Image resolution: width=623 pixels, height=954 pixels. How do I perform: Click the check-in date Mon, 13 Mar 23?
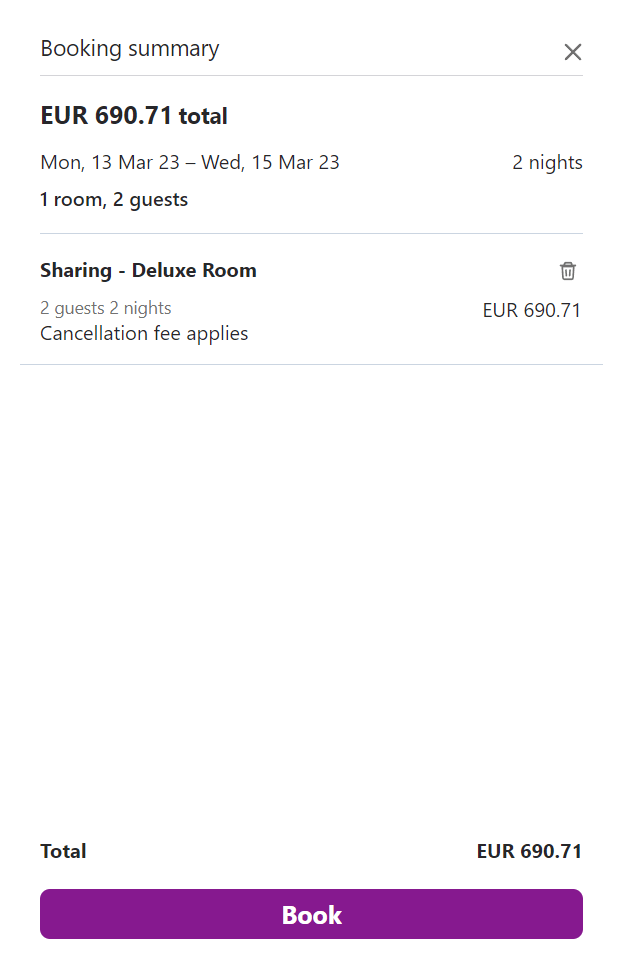[x=110, y=162]
